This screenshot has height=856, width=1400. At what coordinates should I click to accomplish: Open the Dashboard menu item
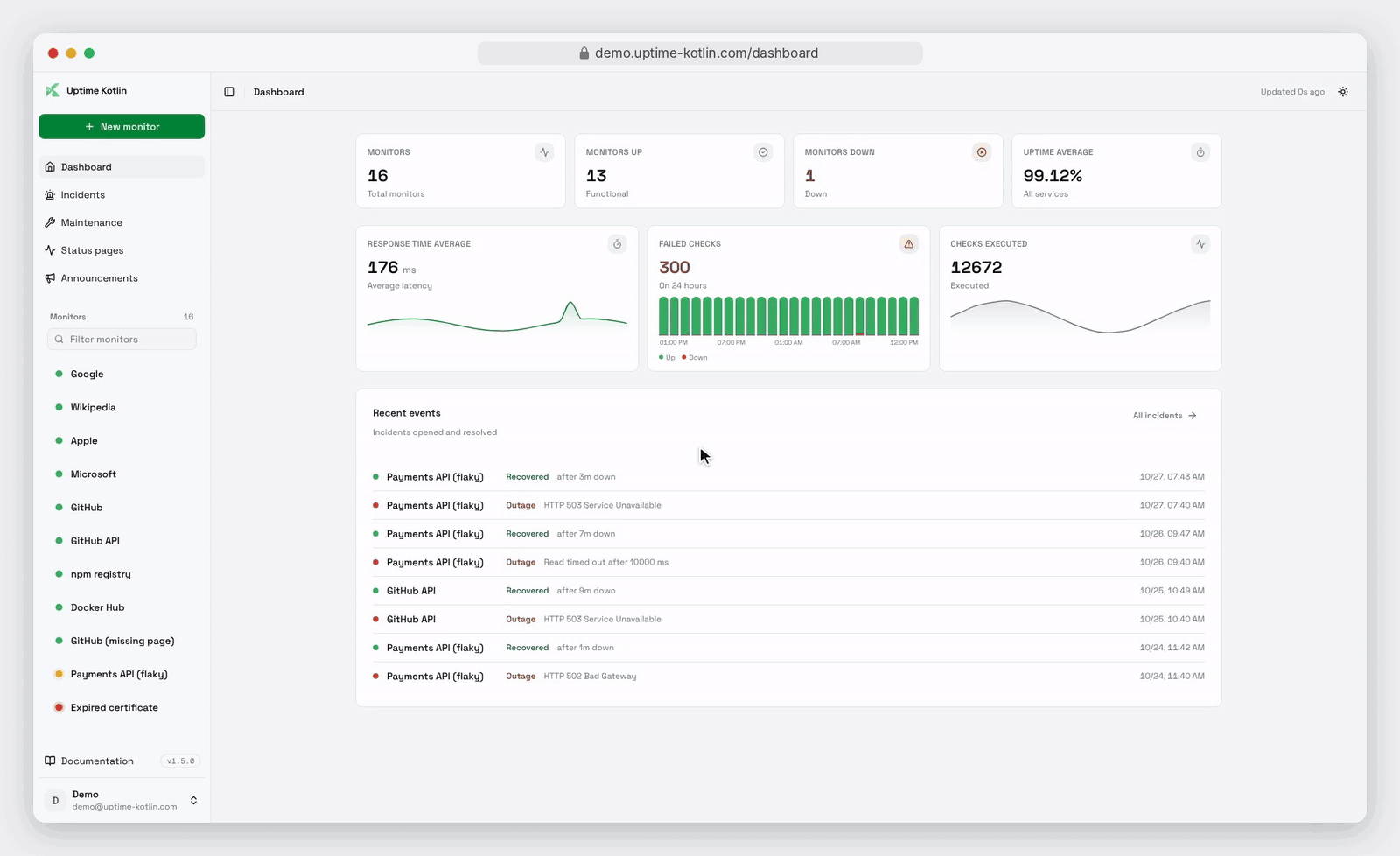tap(122, 167)
